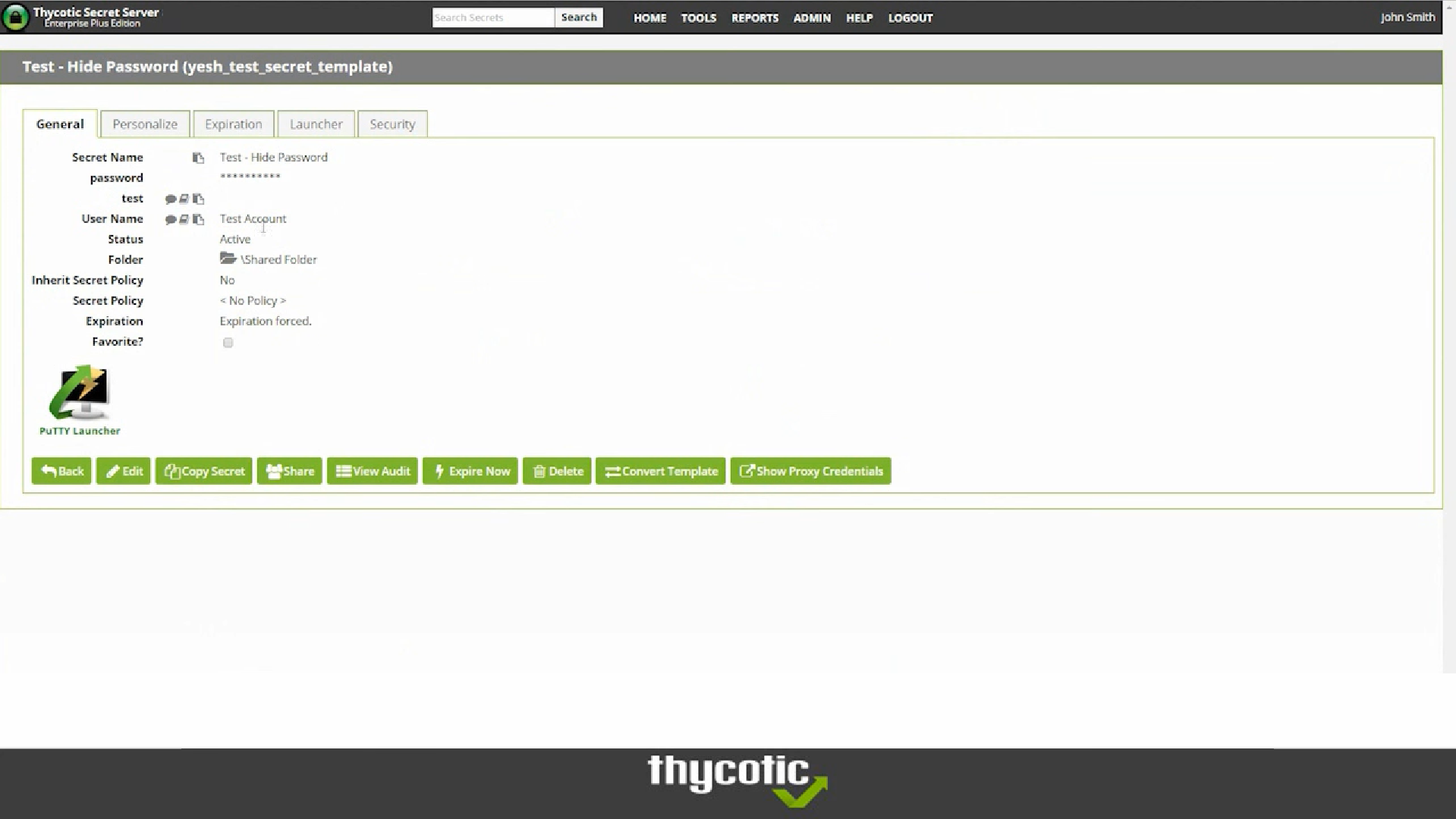Check the Favorite? checkbox

tap(228, 343)
